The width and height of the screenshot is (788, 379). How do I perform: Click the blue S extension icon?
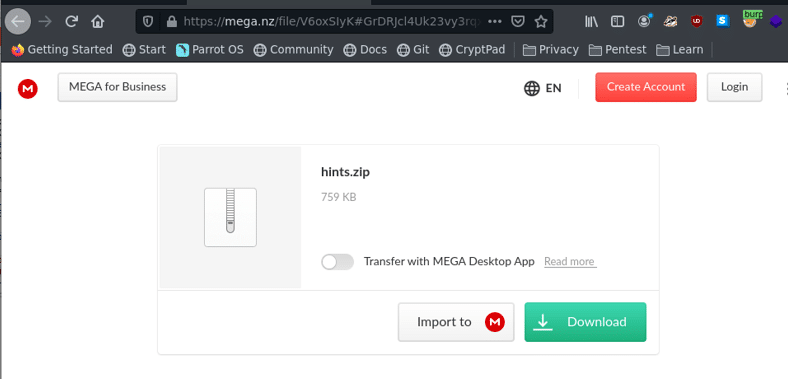click(x=723, y=21)
